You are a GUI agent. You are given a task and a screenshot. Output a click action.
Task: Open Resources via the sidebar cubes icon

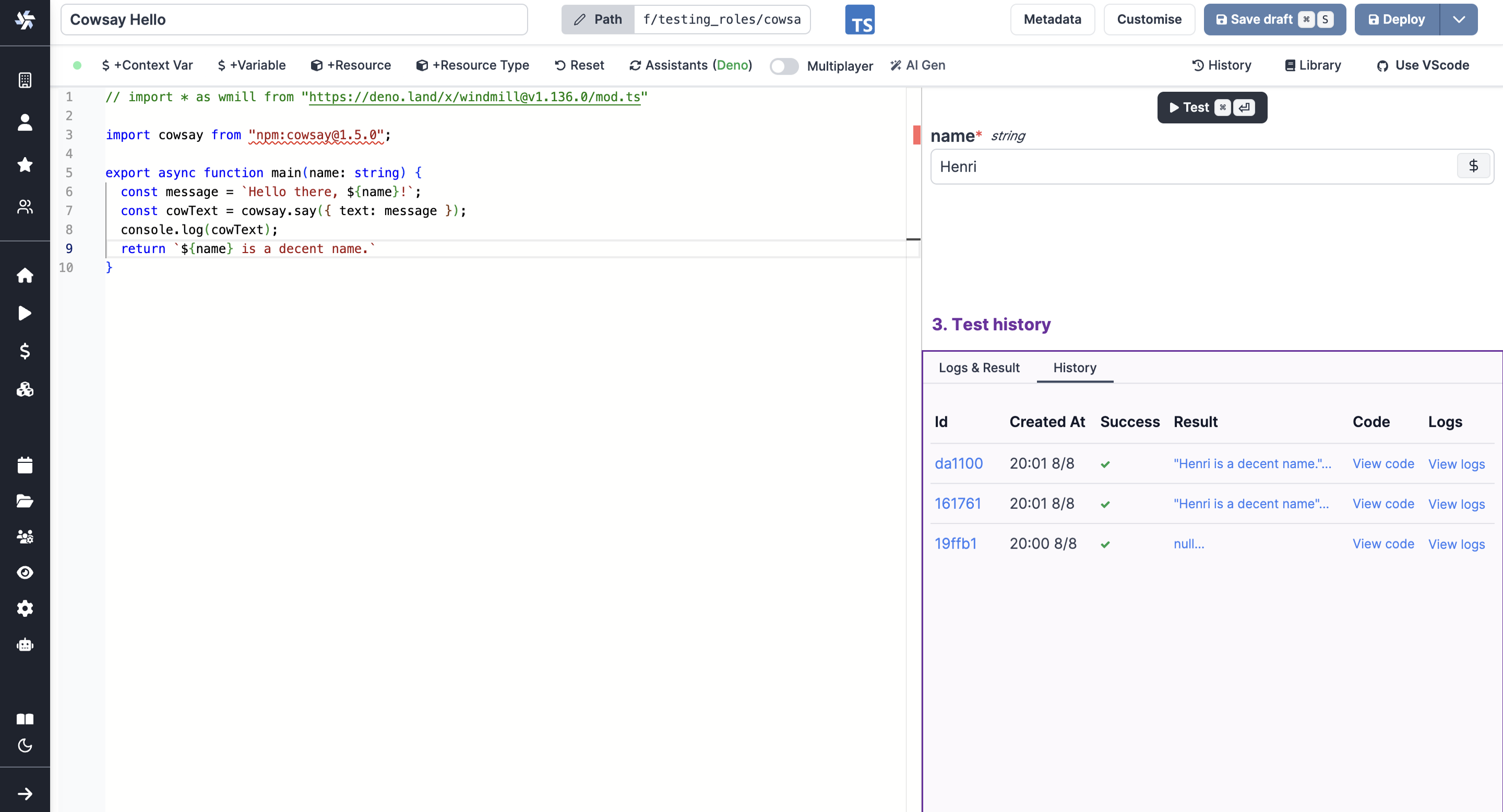pos(25,389)
